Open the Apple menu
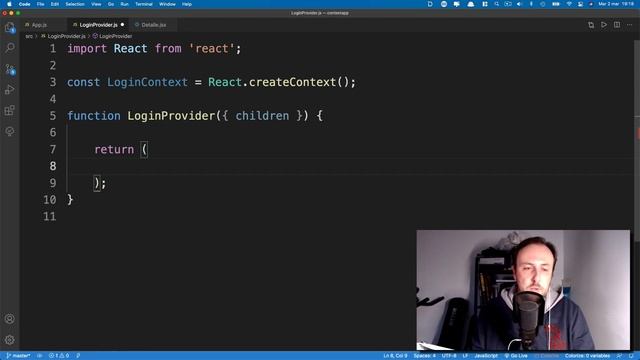 pos(9,4)
